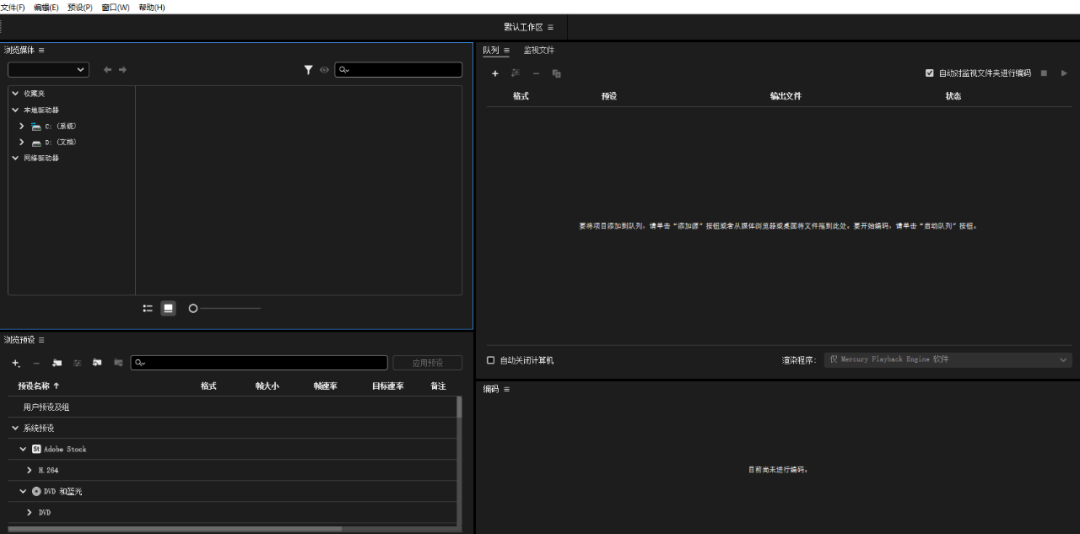Open the Mercury Playback Engine renderer dropdown

click(x=947, y=360)
